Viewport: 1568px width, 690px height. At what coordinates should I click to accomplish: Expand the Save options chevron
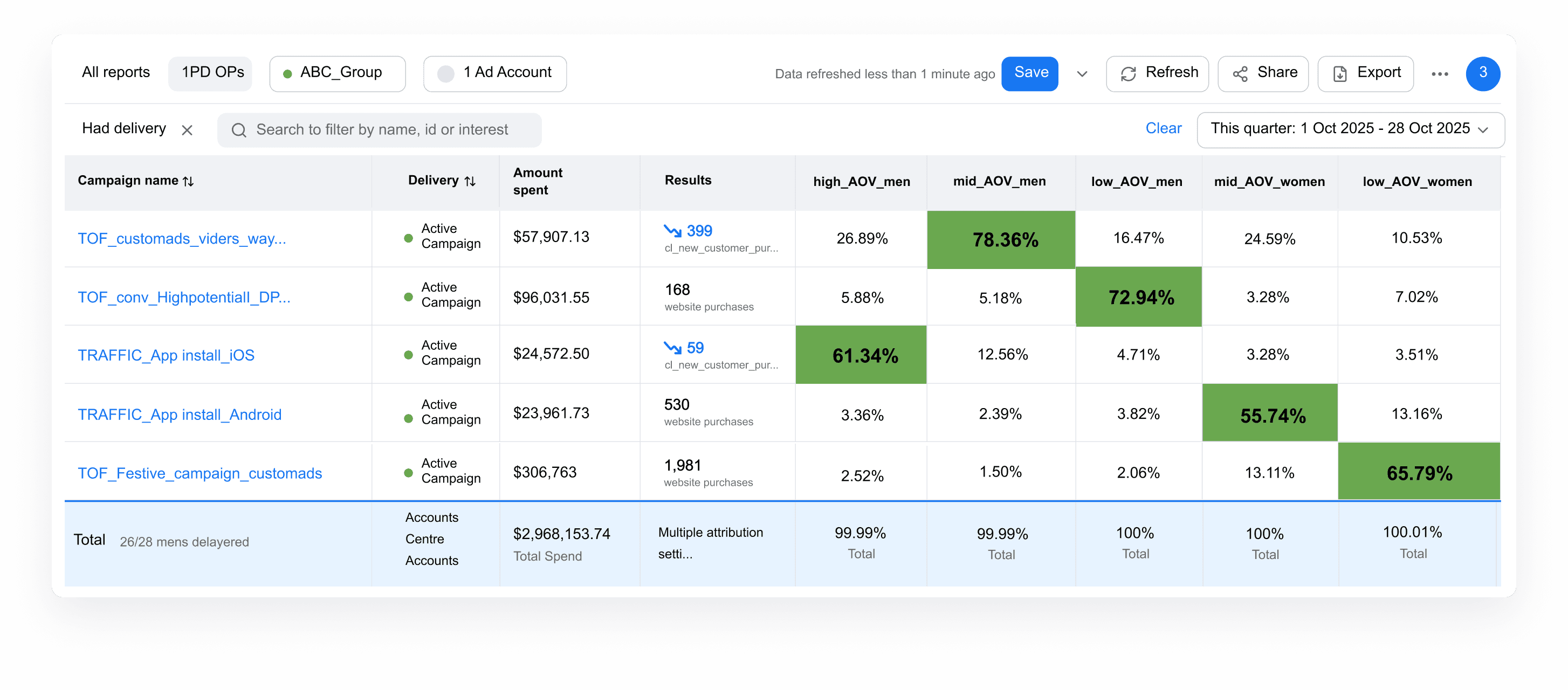(1082, 74)
